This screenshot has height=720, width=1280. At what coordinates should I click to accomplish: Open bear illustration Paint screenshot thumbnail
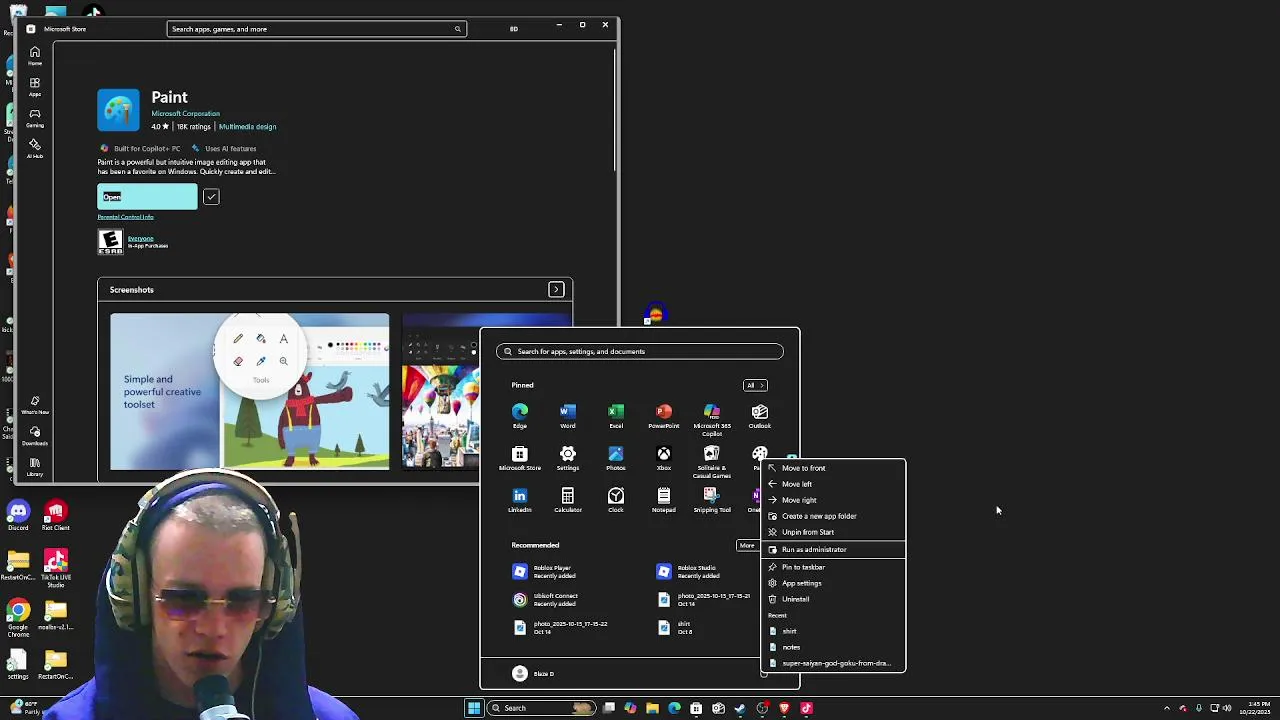(250, 392)
